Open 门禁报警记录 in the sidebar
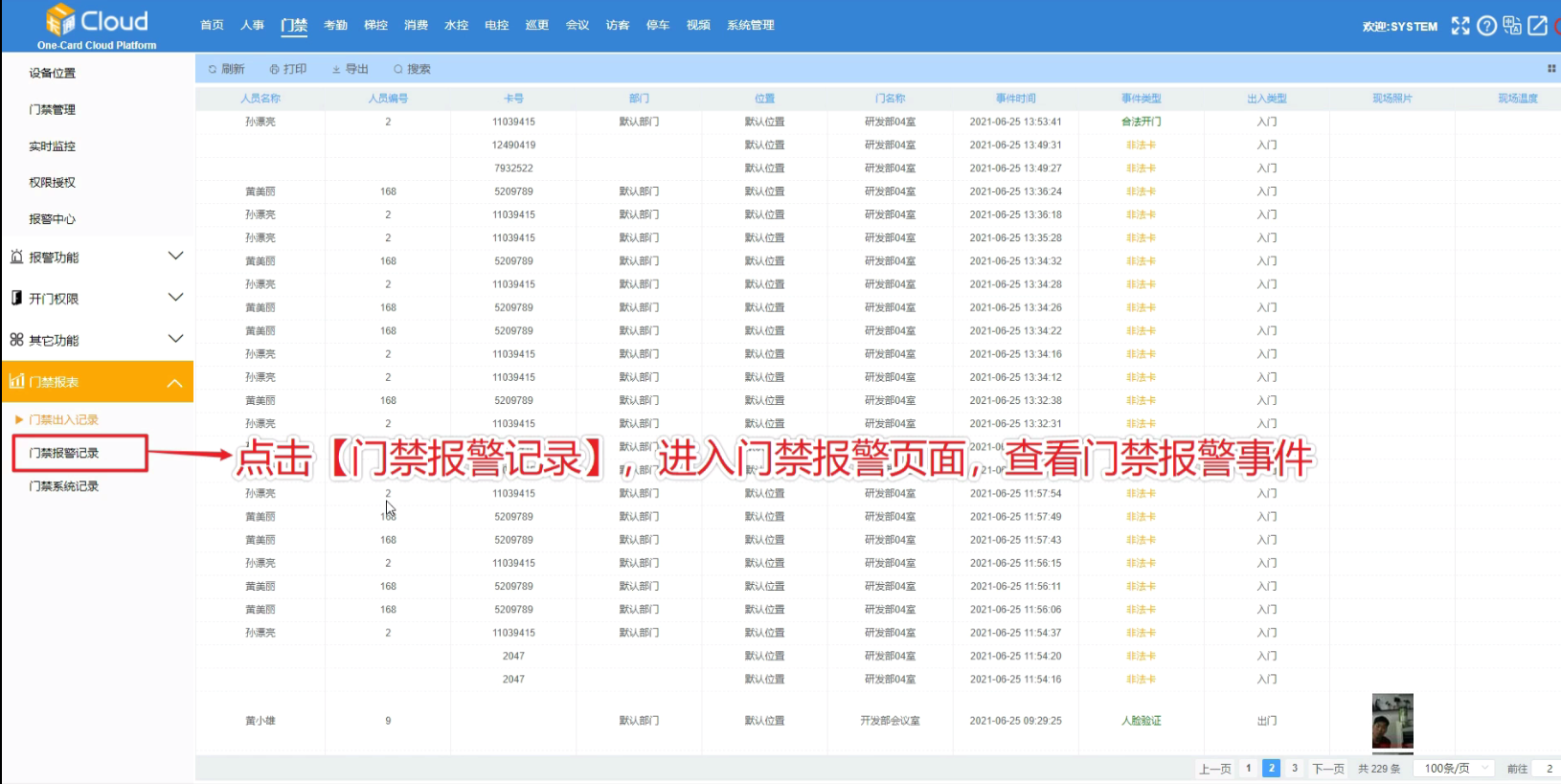Viewport: 1561px width, 784px height. pyautogui.click(x=64, y=453)
